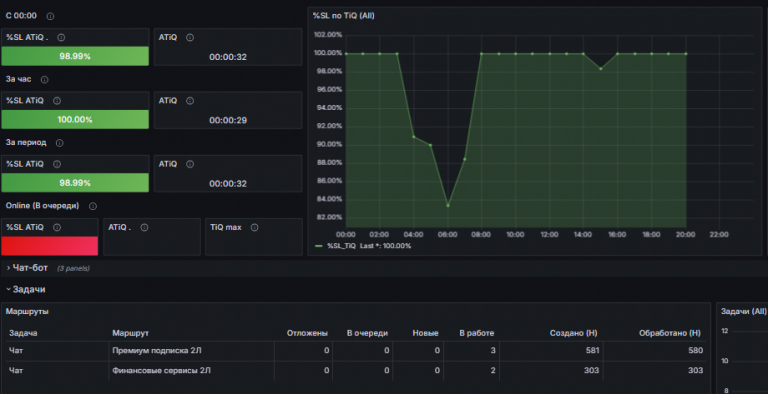768x394 pixels.
Task: Click info icon on ATiQ panel under Online
Action: click(x=144, y=227)
